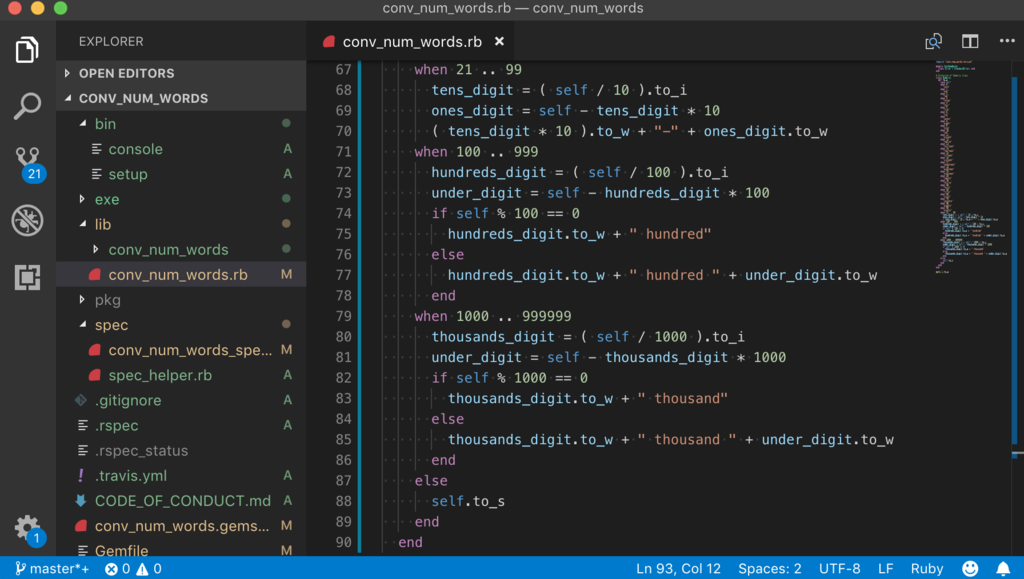Change indentation via Spaces: 2
Screen dimensions: 1024x579
[x=769, y=569]
